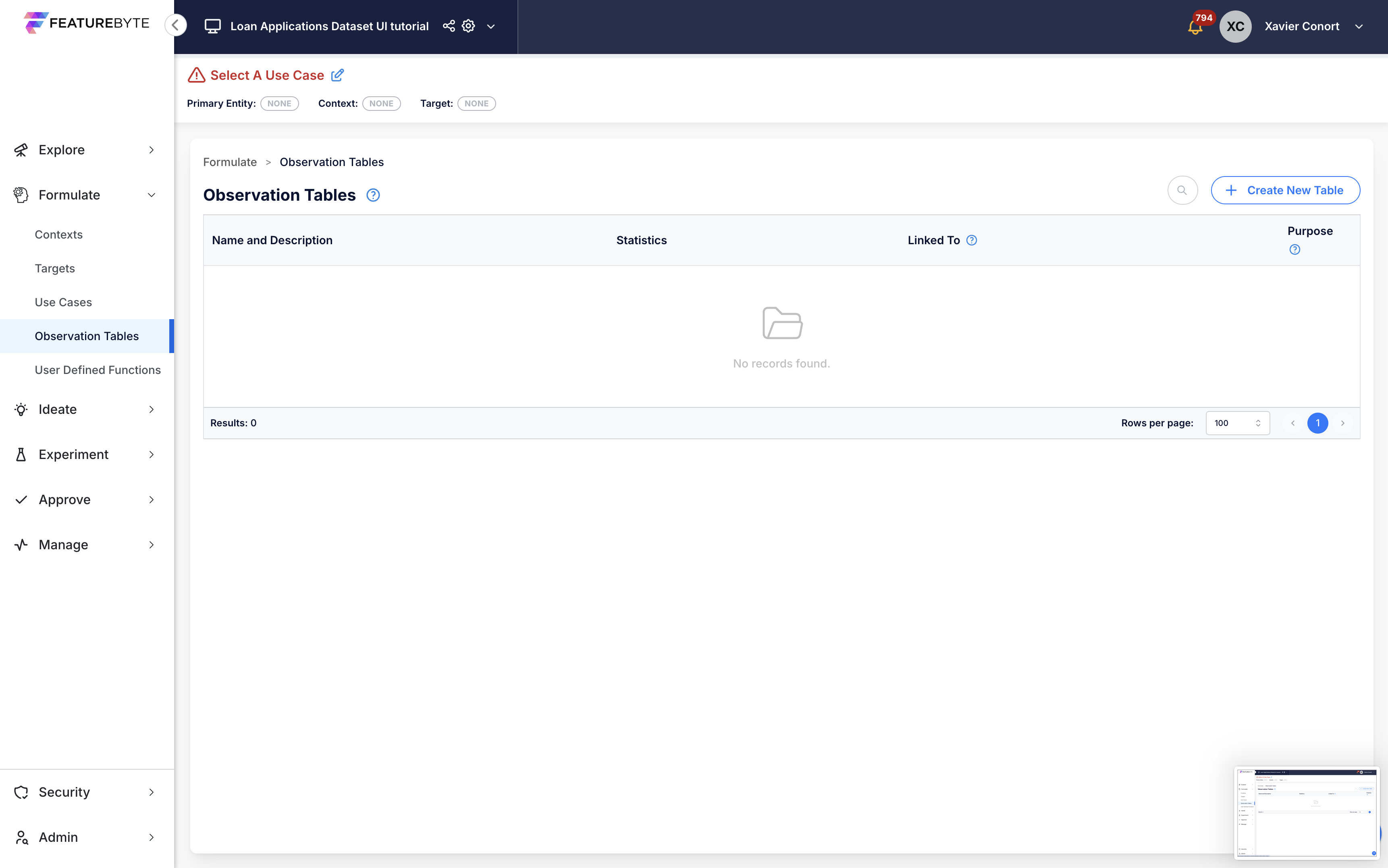Expand the catalog dropdown chevron
Image resolution: width=1388 pixels, height=868 pixels.
point(491,27)
